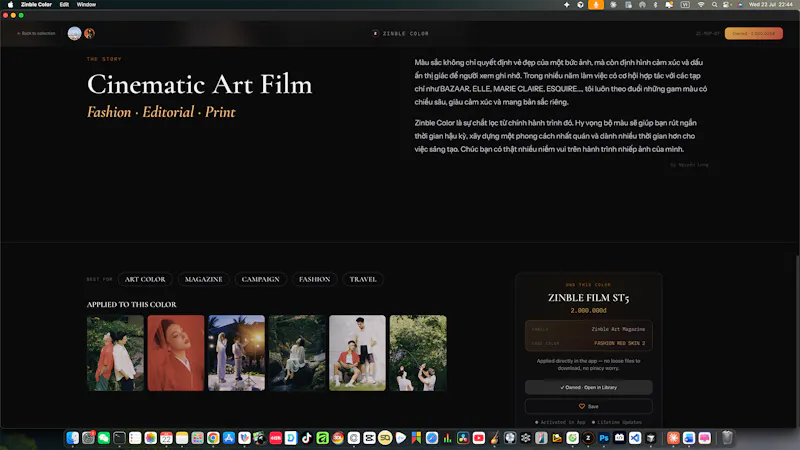Open Control Center in the menu bar

(726, 5)
